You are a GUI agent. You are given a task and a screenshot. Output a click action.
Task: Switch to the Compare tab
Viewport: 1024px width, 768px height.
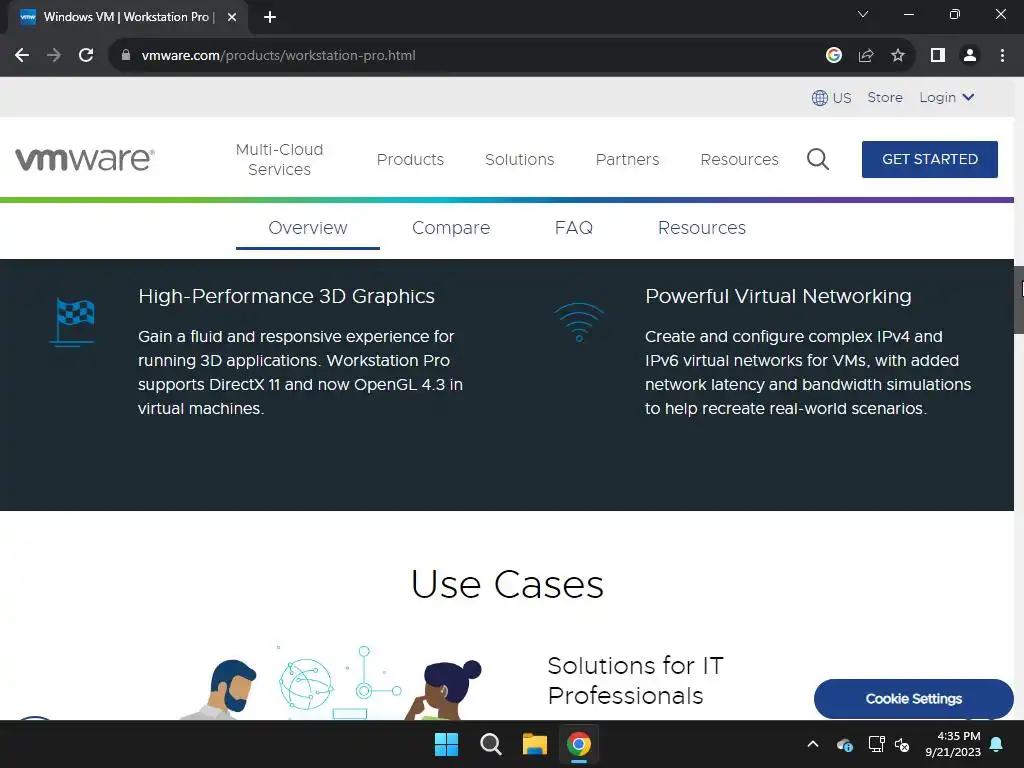[x=451, y=228]
